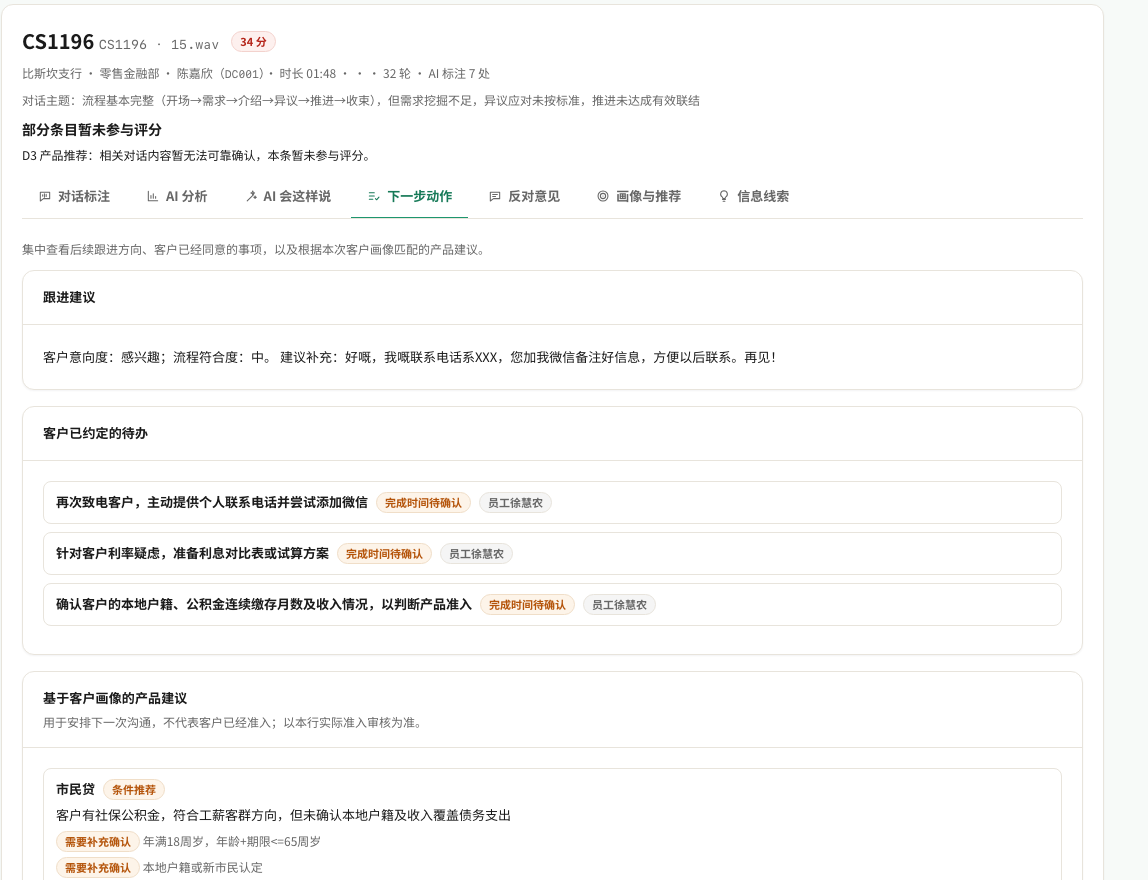Click the 32 轮 rounds text
Image resolution: width=1148 pixels, height=880 pixels.
point(397,74)
